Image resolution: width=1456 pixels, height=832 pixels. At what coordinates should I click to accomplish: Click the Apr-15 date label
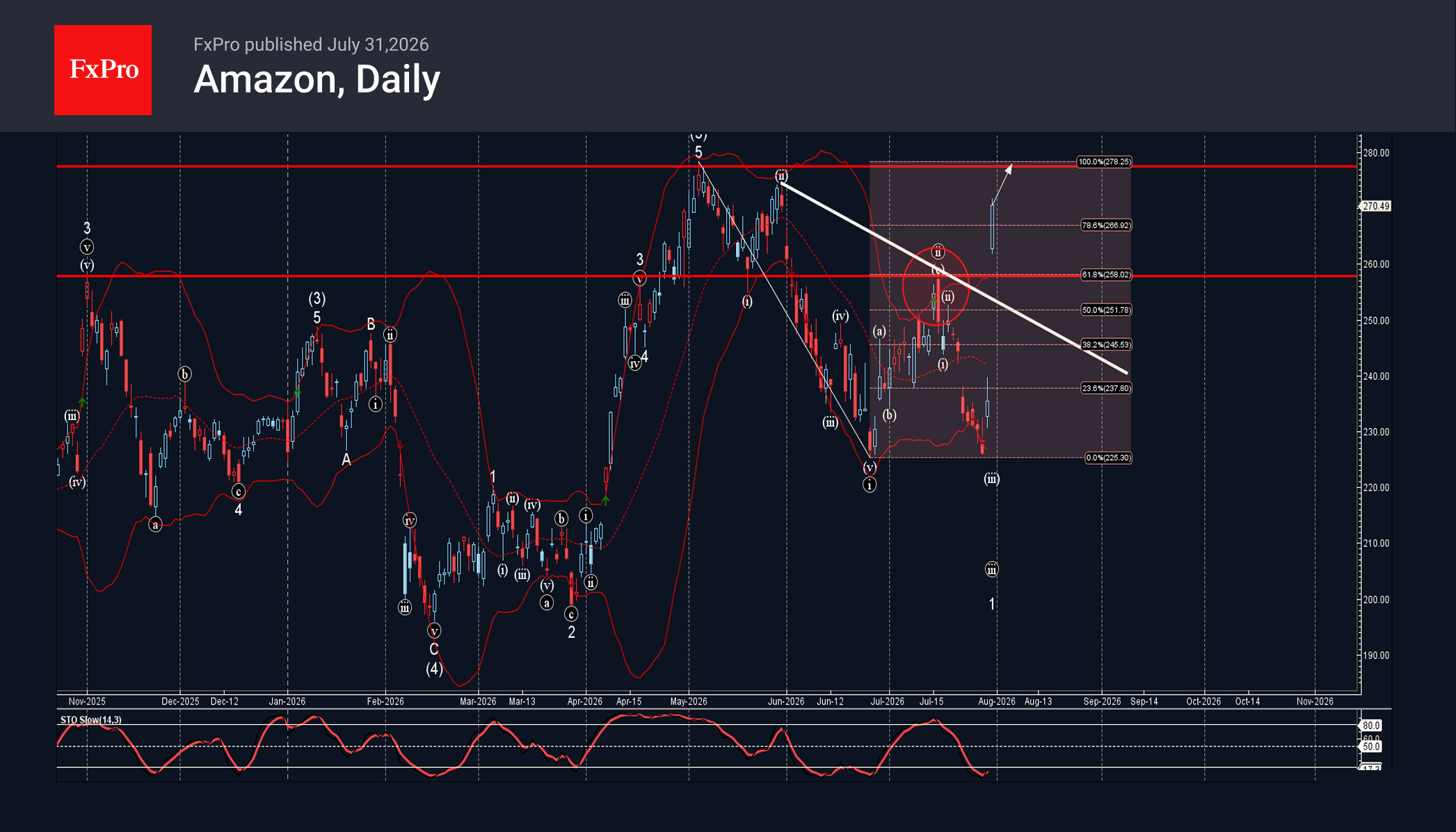pos(629,701)
